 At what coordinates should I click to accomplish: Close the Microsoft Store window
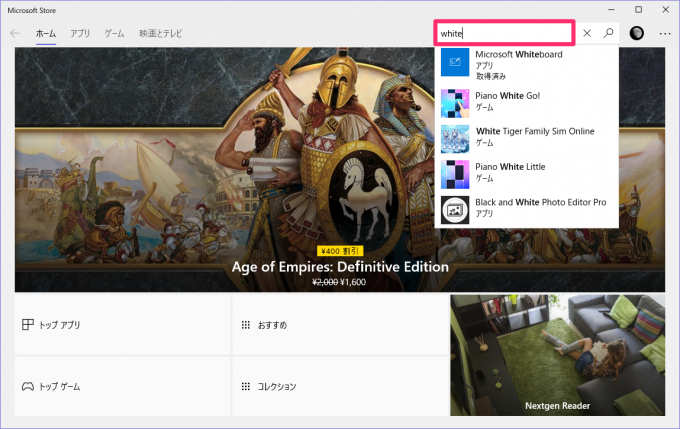pos(666,10)
